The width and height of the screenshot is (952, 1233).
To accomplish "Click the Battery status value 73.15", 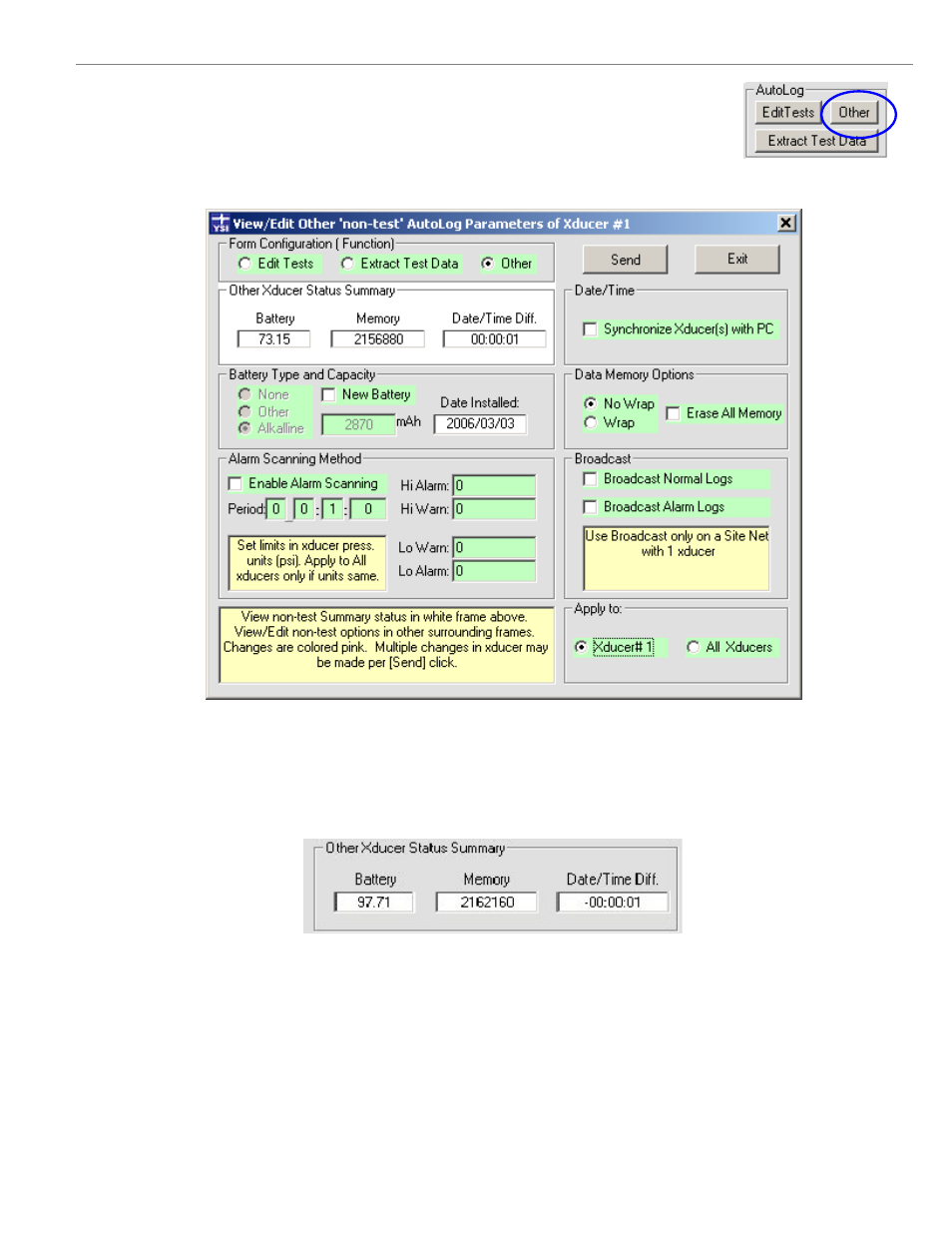I will 273,339.
